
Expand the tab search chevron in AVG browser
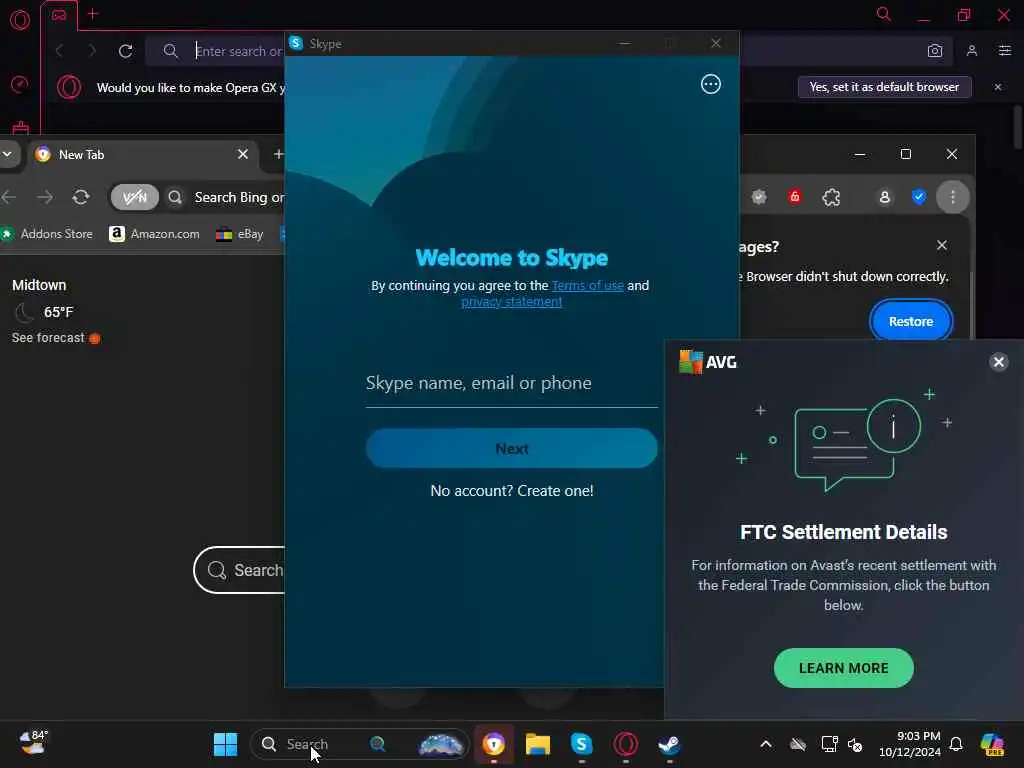pos(7,154)
